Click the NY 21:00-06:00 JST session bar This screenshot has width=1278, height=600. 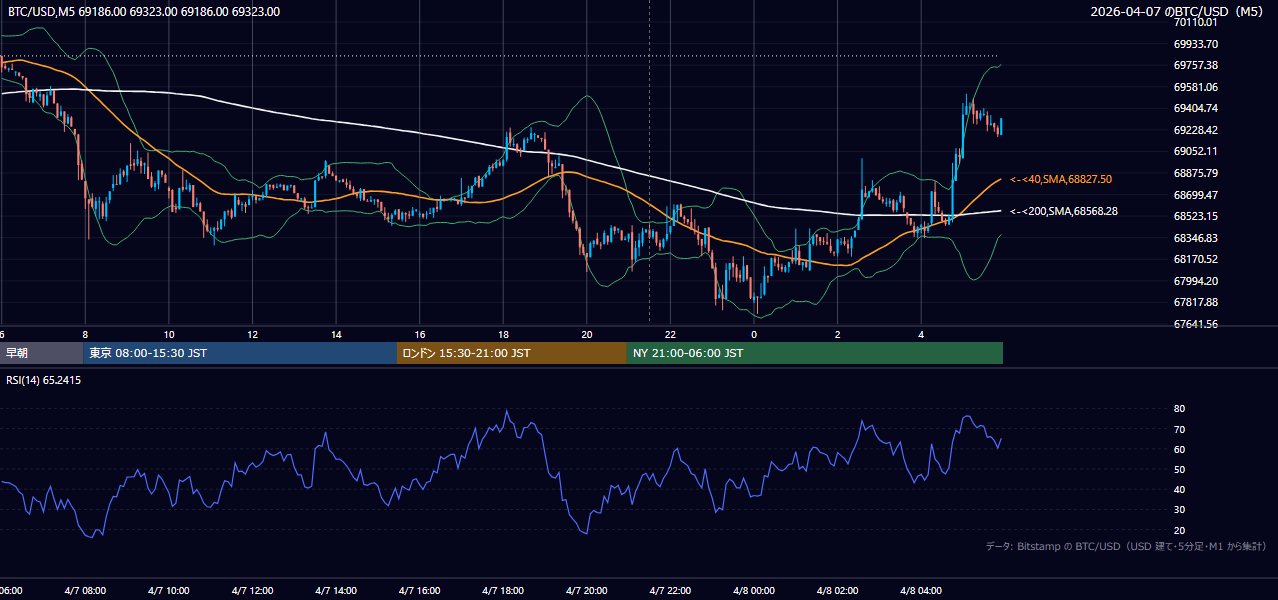pos(815,353)
